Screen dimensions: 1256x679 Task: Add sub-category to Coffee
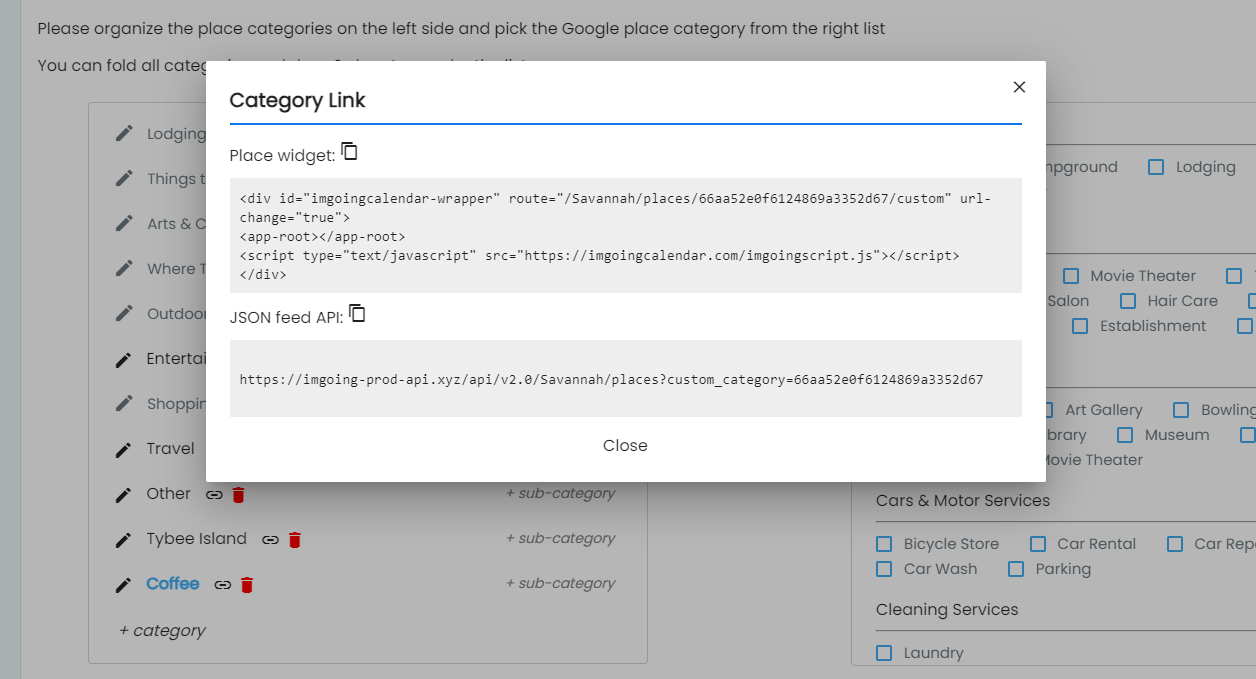pos(560,583)
